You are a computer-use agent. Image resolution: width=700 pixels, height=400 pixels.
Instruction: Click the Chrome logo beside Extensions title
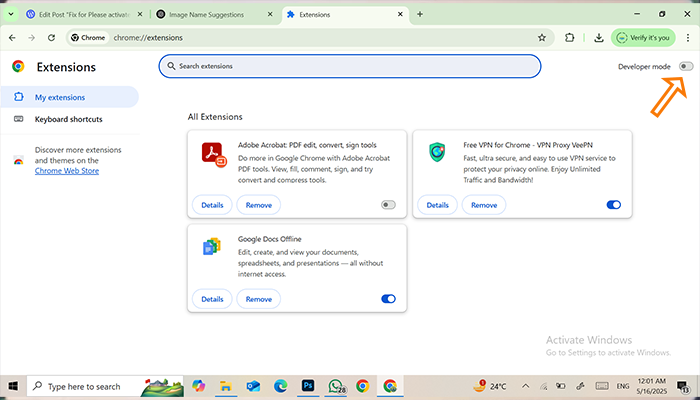(18, 67)
